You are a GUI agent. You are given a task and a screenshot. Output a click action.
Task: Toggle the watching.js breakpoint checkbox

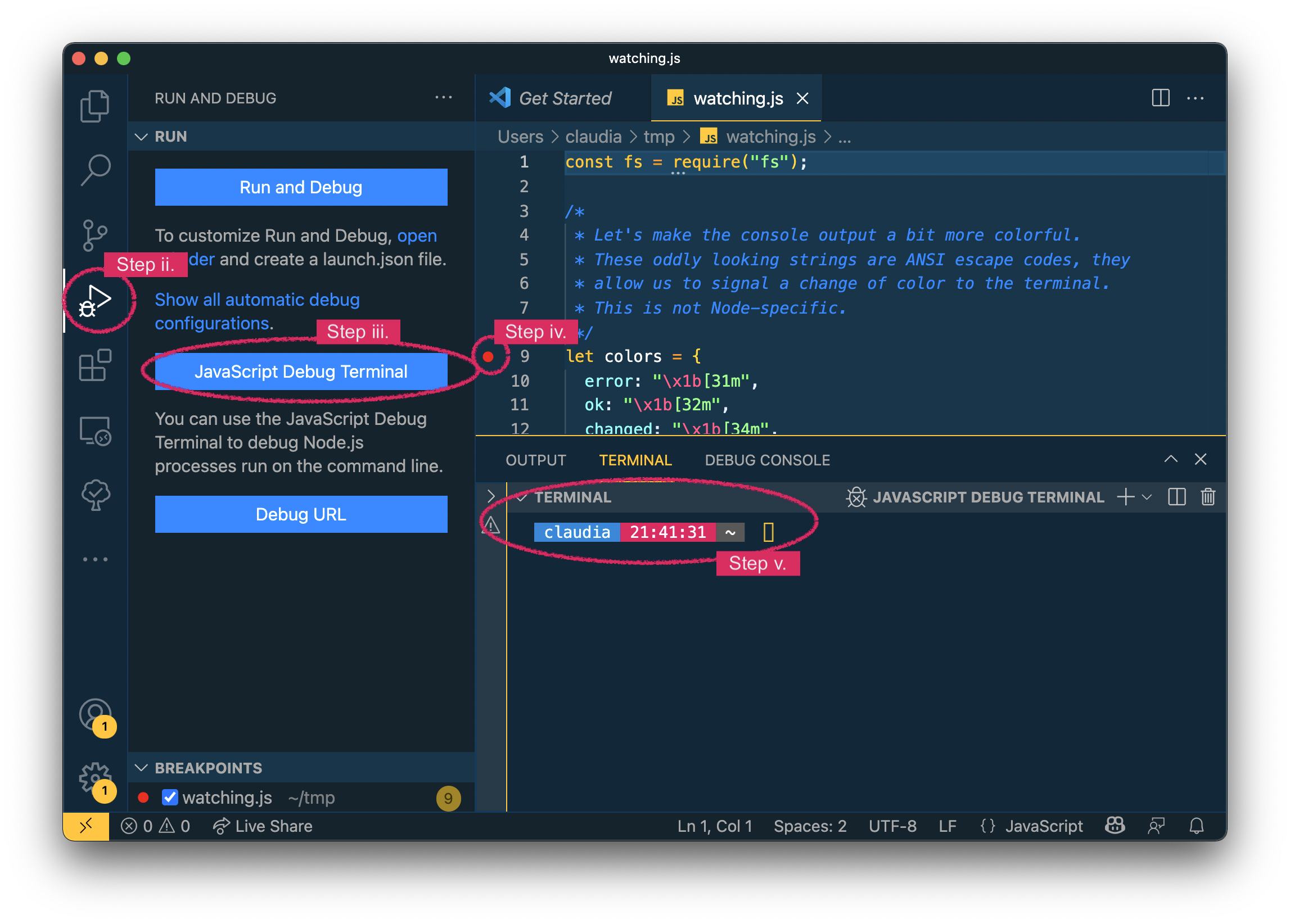170,798
